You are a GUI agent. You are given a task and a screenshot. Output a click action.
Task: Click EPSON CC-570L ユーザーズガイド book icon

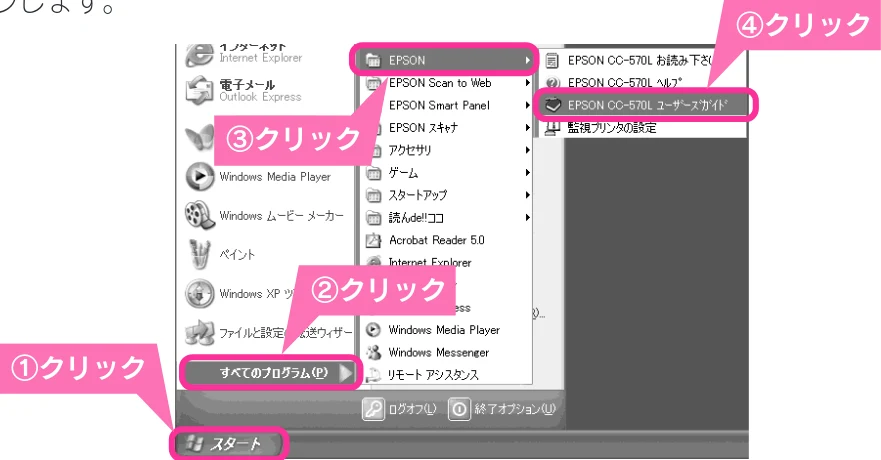click(553, 105)
